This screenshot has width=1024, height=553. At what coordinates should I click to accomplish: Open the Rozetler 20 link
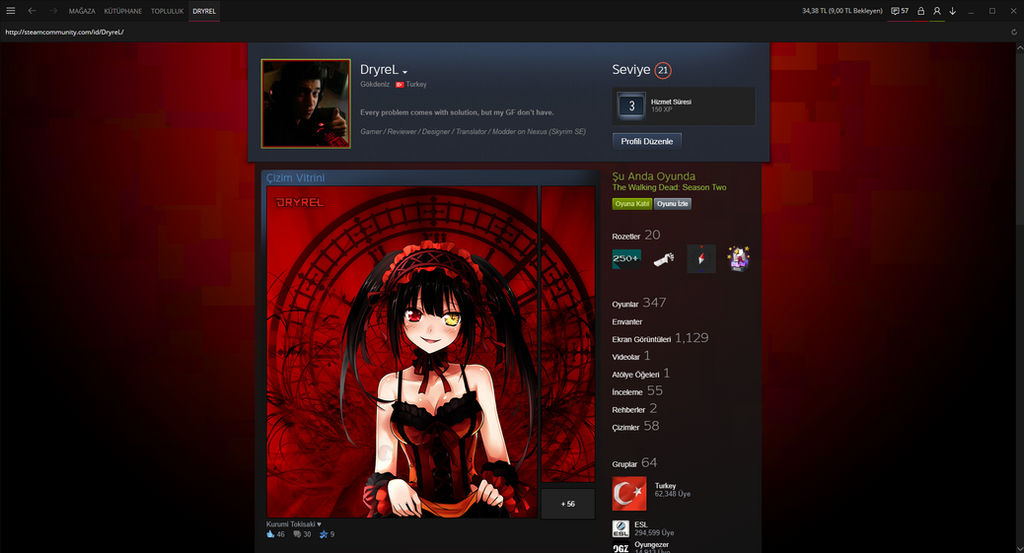coord(636,235)
